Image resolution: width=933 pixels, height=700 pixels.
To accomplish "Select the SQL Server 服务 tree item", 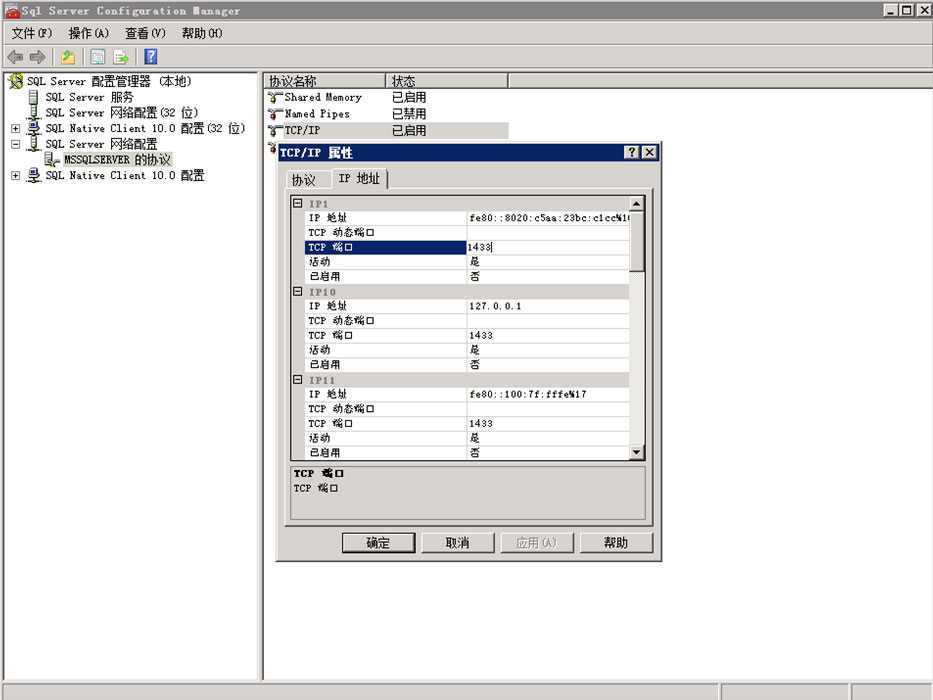I will (x=89, y=97).
